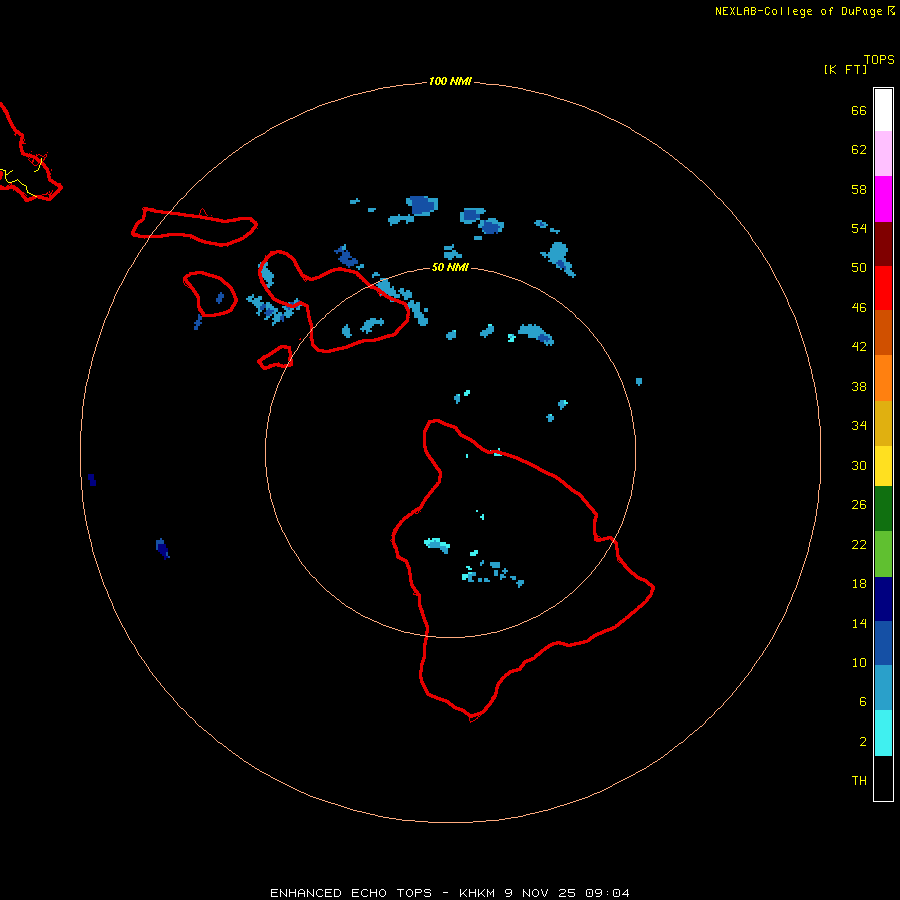Image resolution: width=900 pixels, height=900 pixels.
Task: Select the 6 legend value
Action: tap(862, 702)
